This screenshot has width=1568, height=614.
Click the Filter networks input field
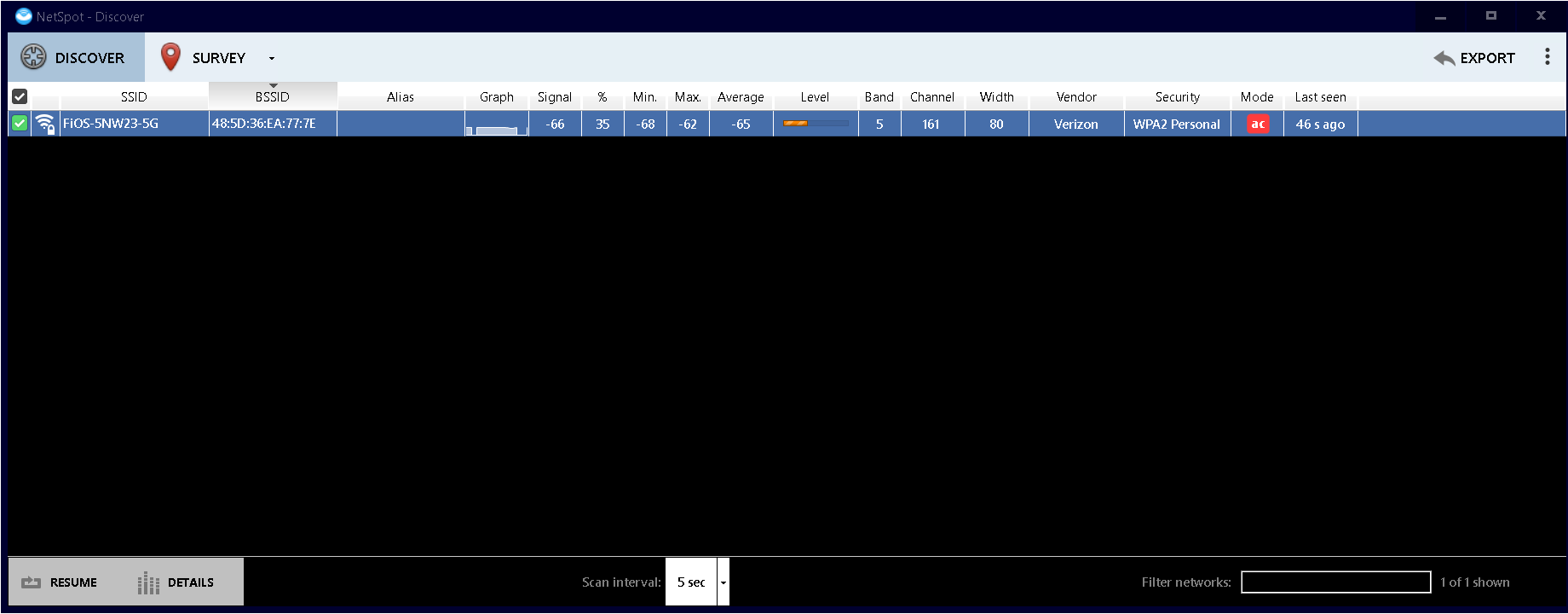click(x=1335, y=582)
